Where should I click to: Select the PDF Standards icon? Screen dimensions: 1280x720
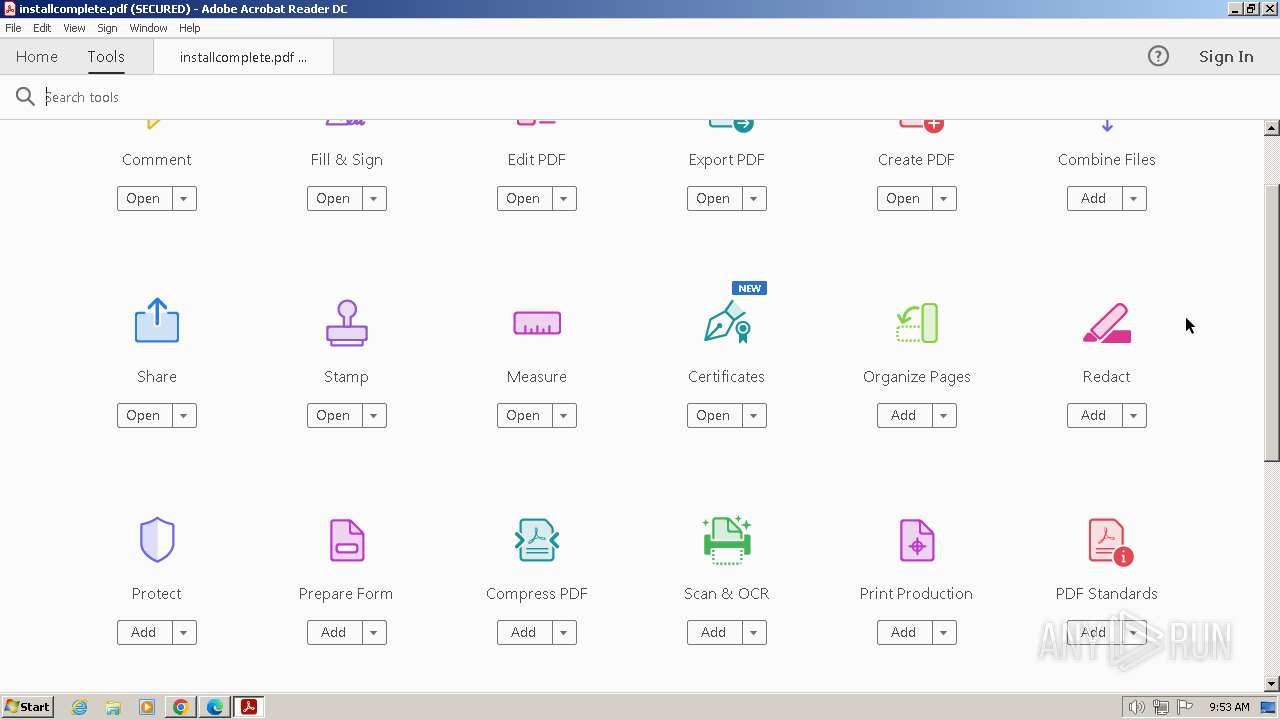coord(1109,541)
